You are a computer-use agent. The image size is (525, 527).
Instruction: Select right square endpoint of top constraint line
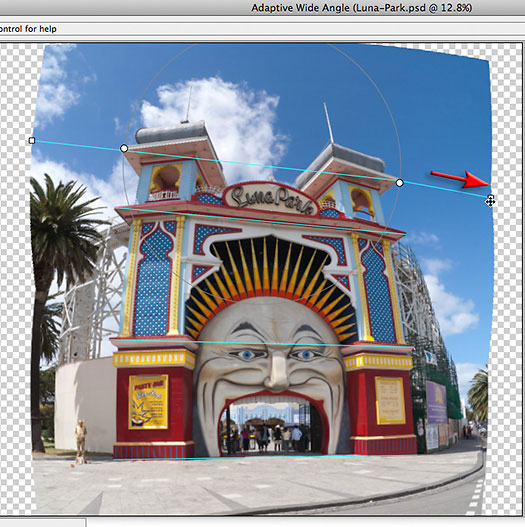[x=490, y=197]
